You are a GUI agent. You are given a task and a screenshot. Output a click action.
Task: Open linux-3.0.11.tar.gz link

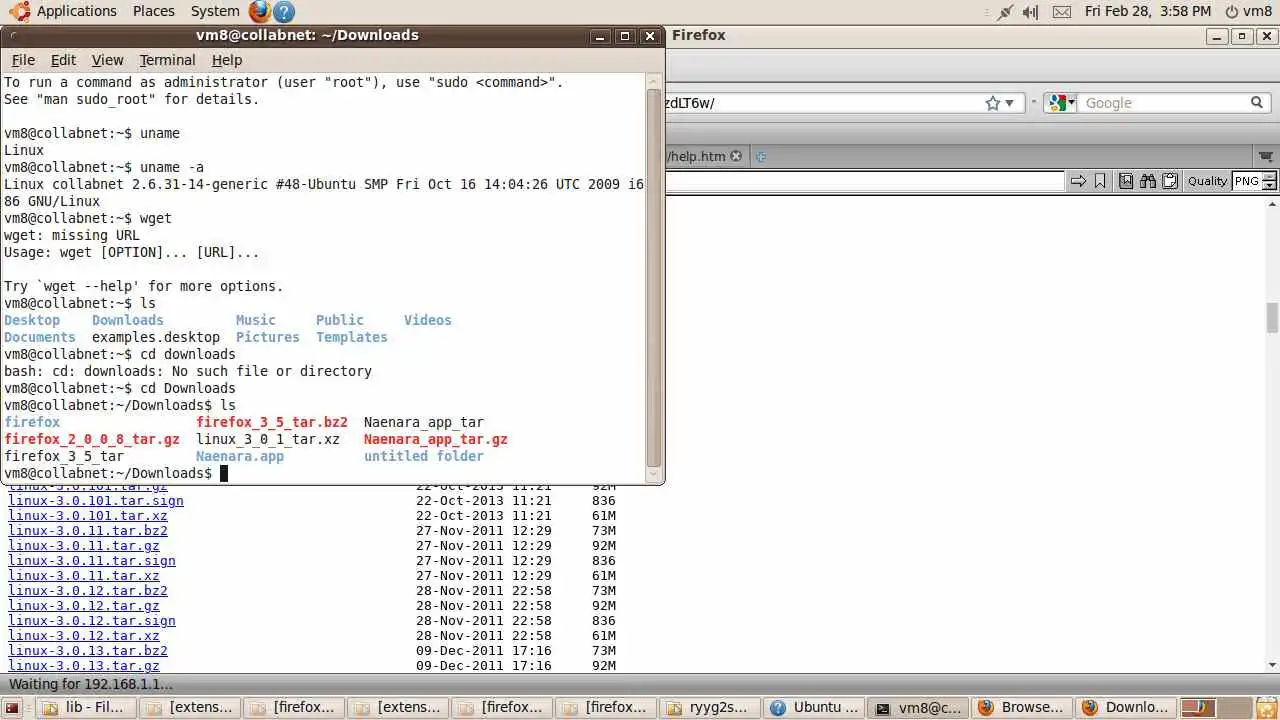84,546
